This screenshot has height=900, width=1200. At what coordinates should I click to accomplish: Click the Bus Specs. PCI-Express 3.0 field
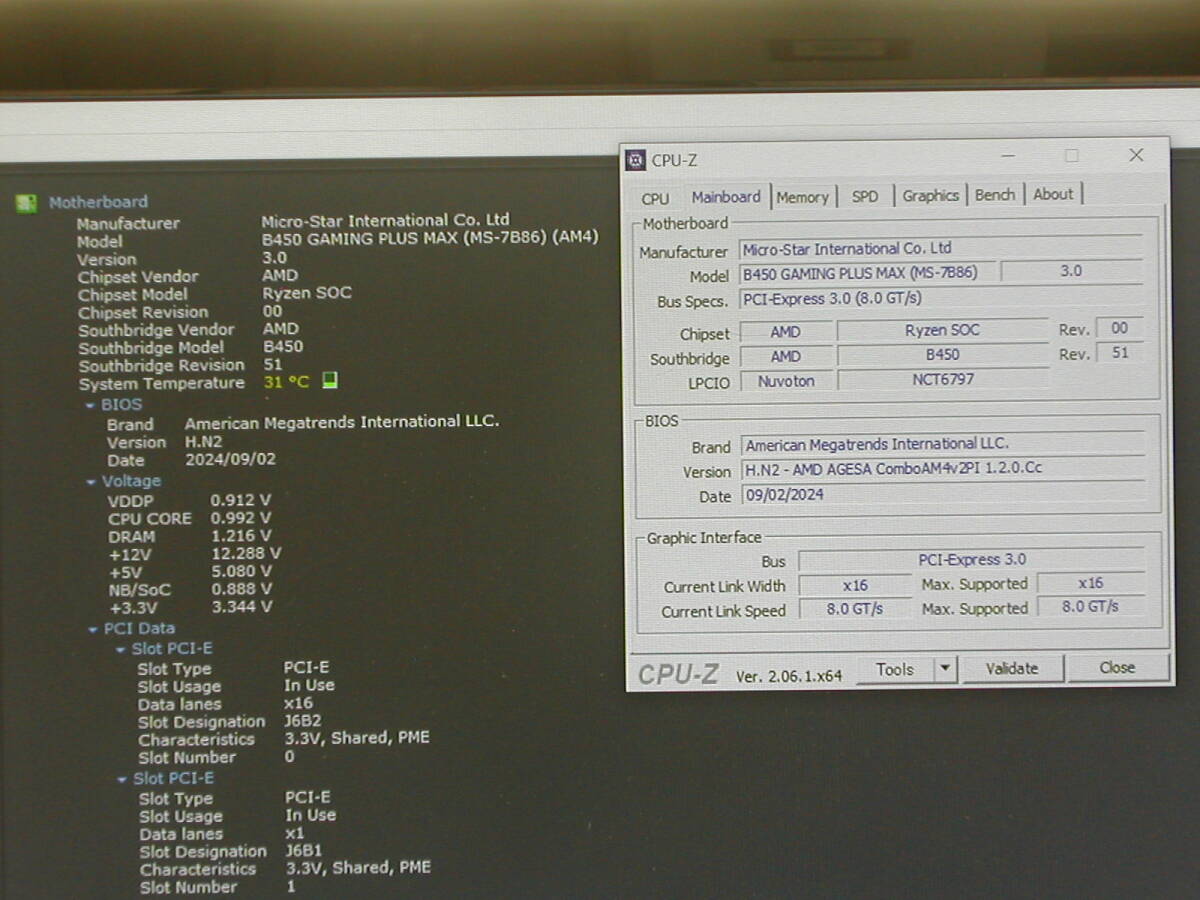(940, 299)
